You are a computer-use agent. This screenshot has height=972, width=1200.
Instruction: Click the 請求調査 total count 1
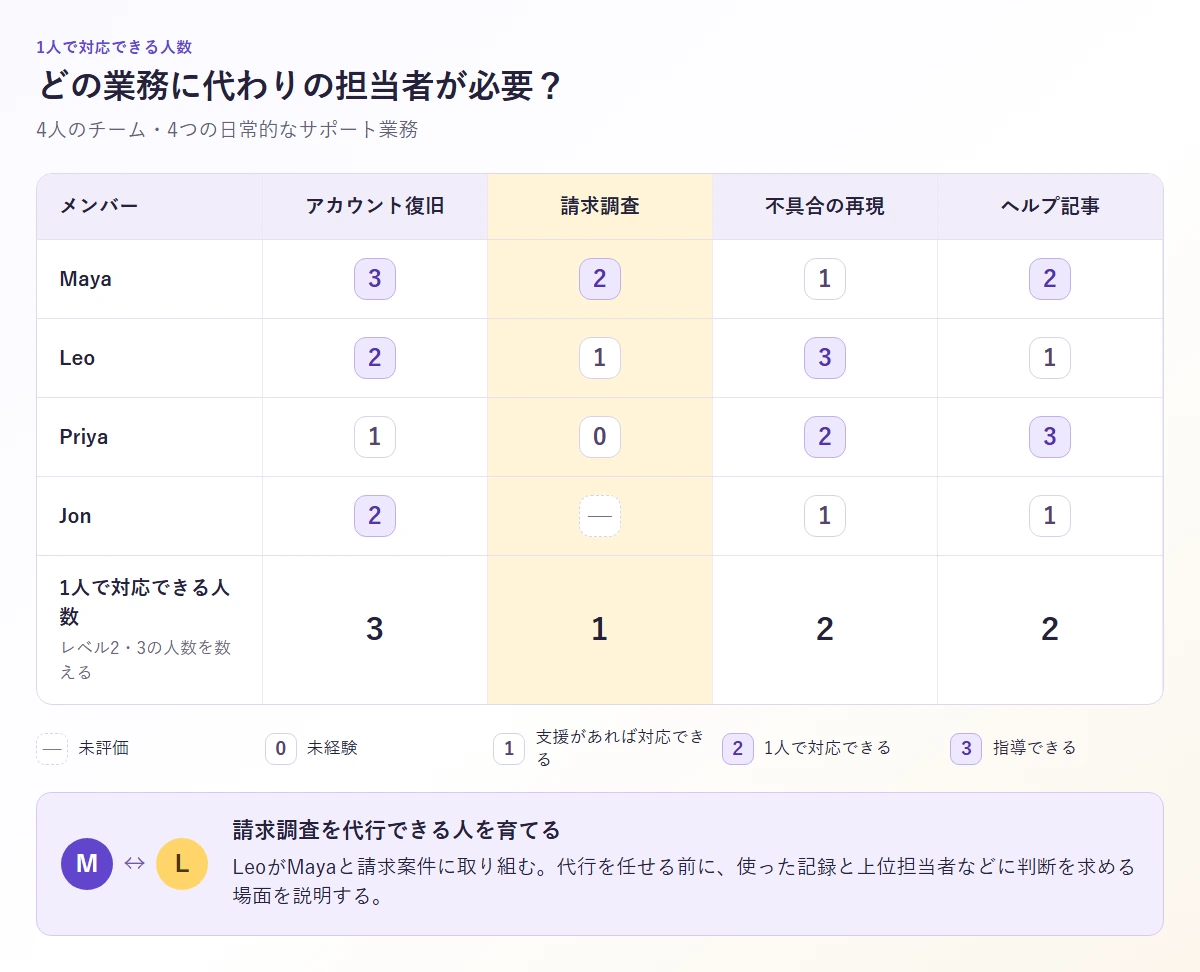pos(600,629)
